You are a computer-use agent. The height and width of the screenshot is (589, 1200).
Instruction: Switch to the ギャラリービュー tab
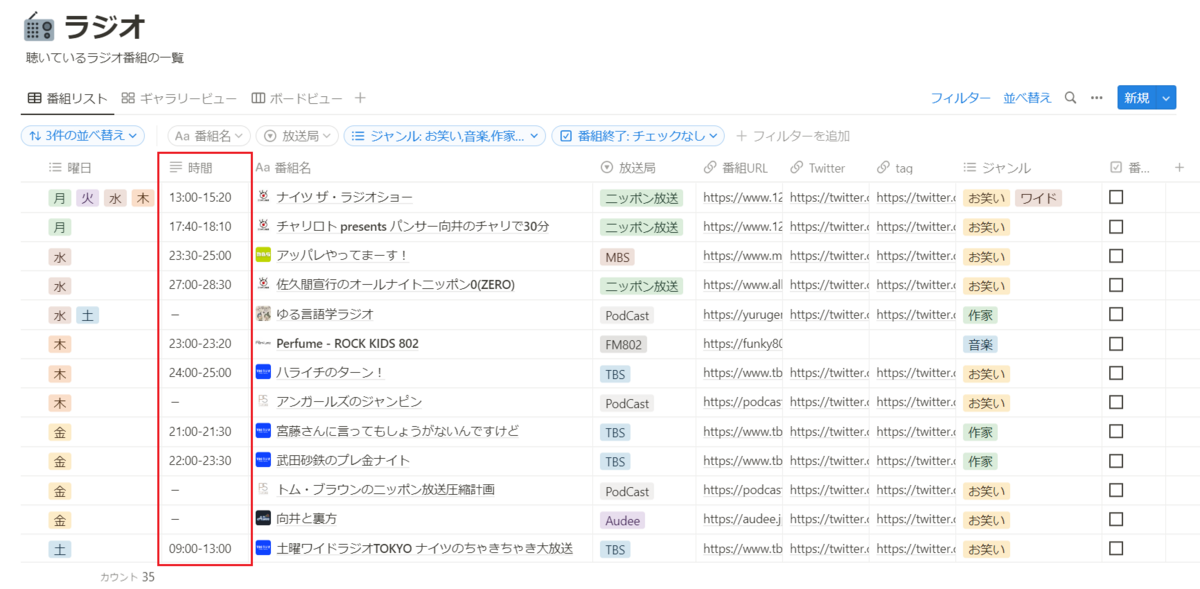179,98
